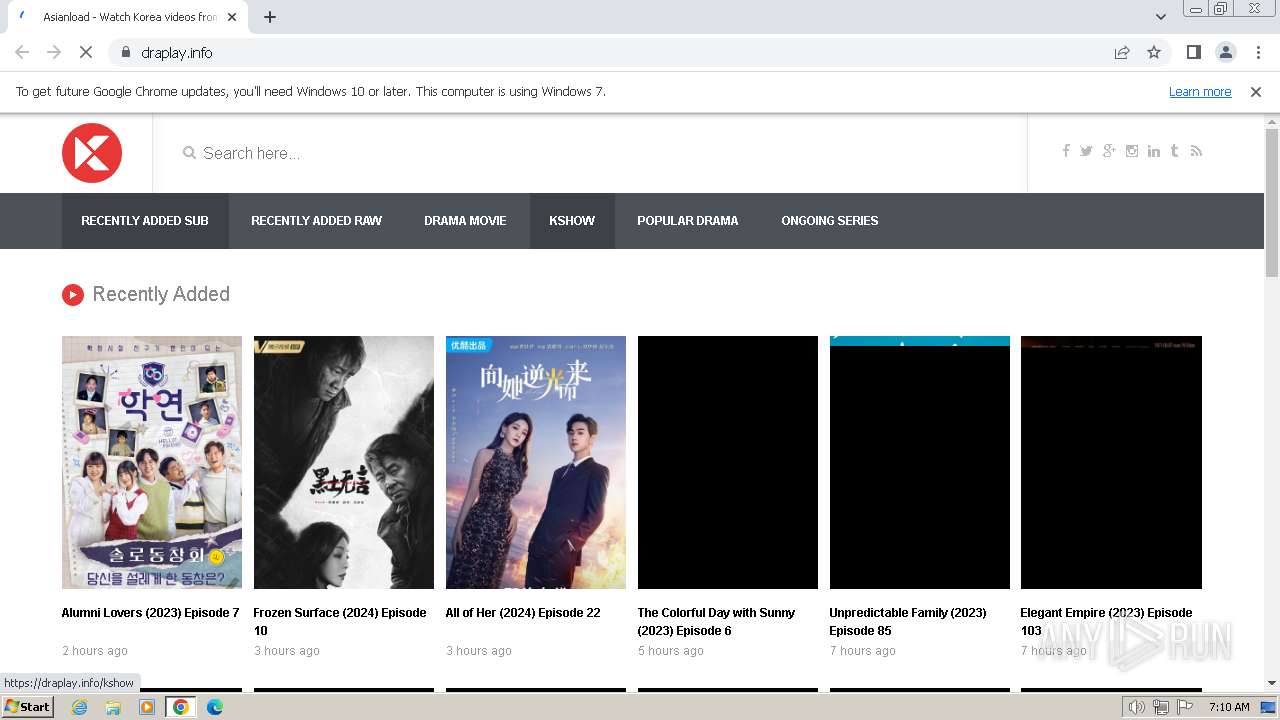Click the Alumni Lovers poster thumbnail
This screenshot has width=1280, height=720.
point(152,462)
